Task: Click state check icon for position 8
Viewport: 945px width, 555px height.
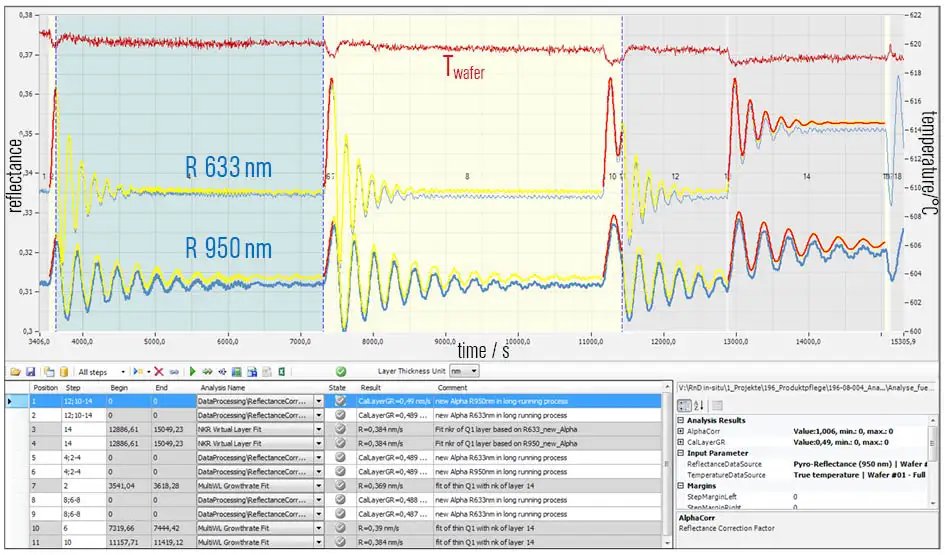Action: pyautogui.click(x=340, y=500)
